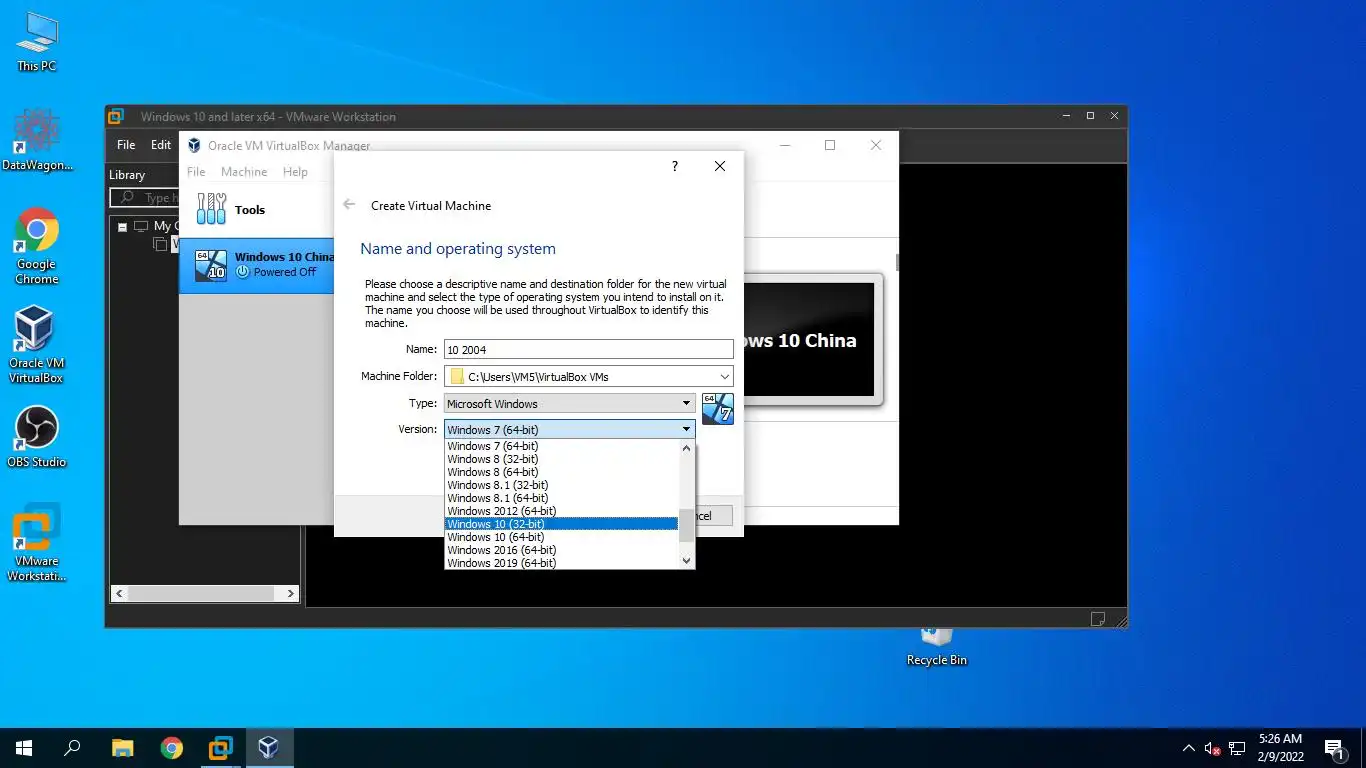Screen dimensions: 1366x768
Task: Open the Windows Start menu
Action: click(24, 748)
